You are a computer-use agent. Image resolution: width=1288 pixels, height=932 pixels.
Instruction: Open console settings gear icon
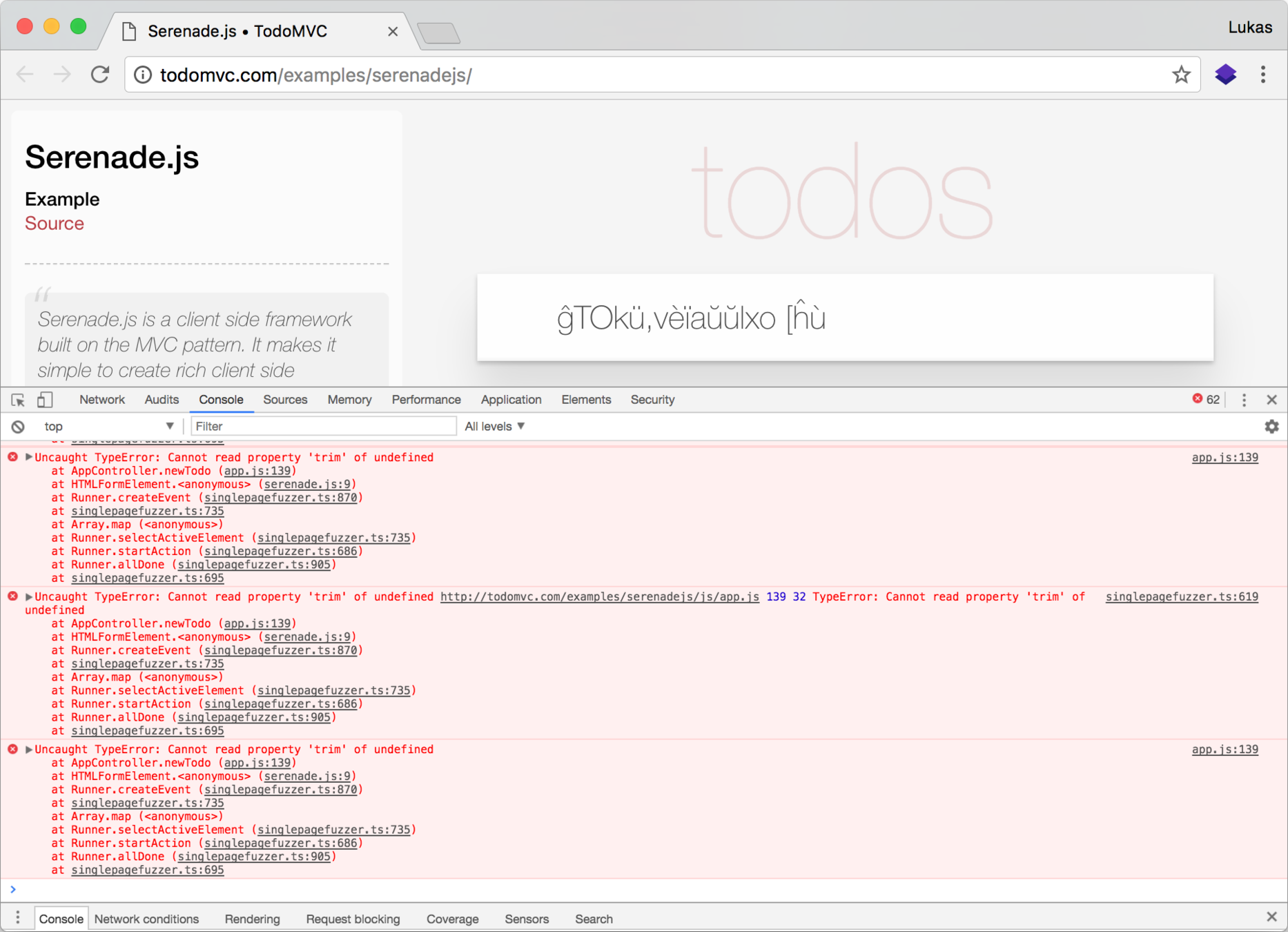[x=1271, y=427]
